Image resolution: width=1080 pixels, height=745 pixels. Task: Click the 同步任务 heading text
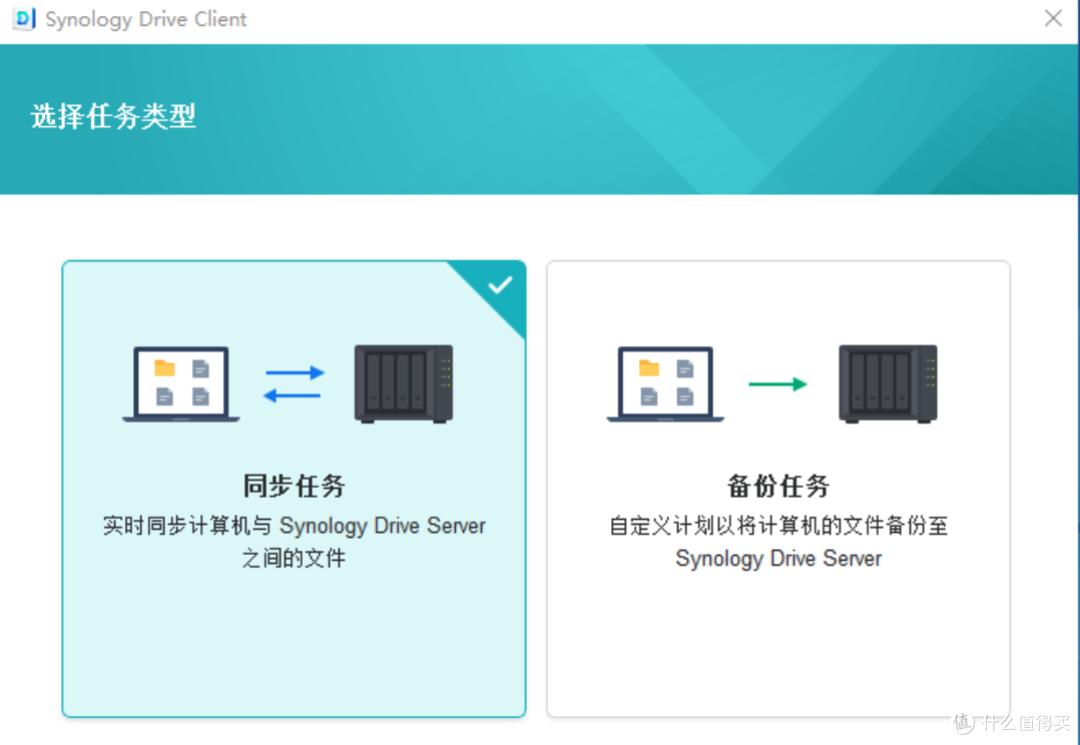[294, 486]
